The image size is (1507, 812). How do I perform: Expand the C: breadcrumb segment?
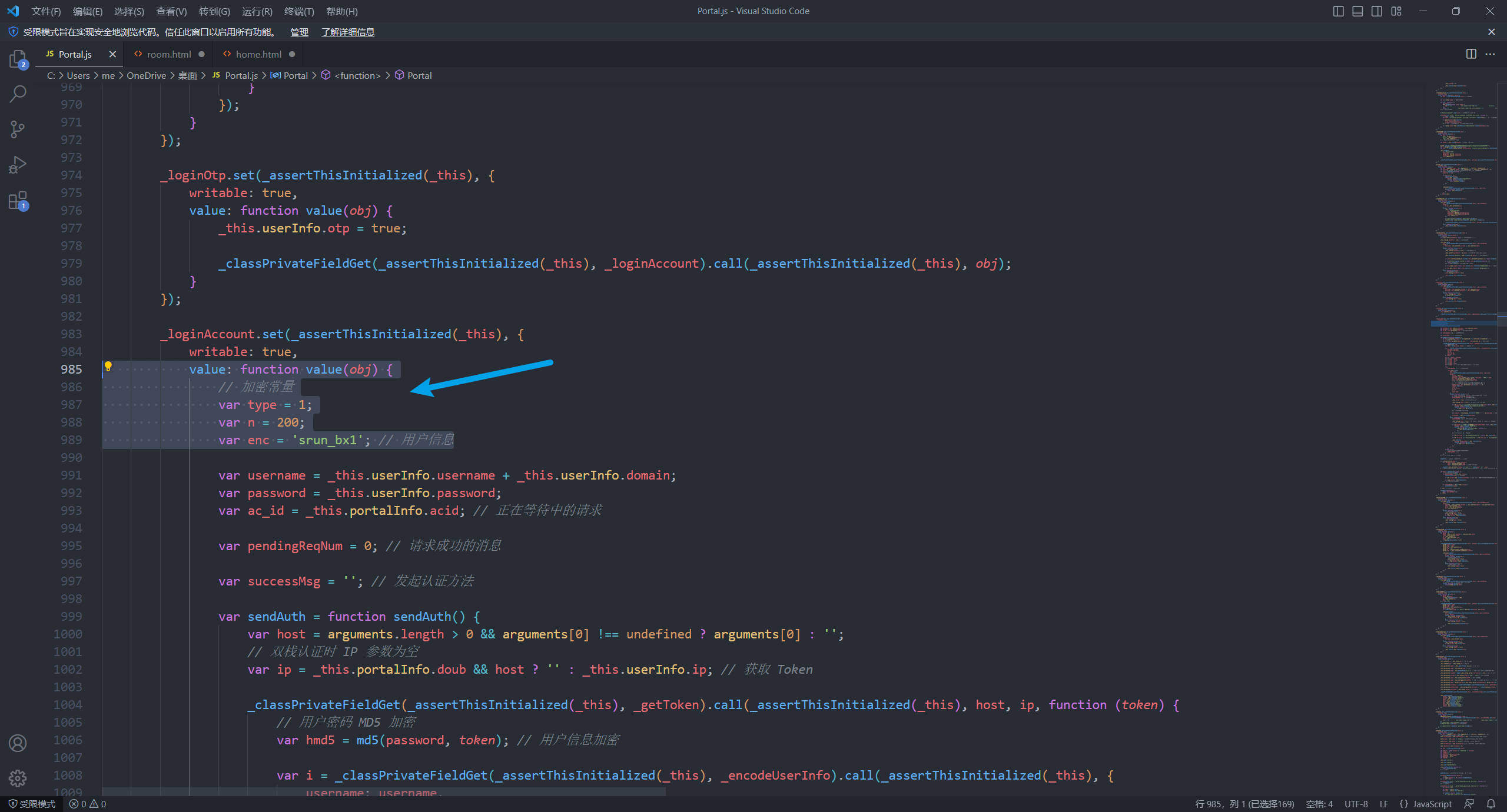pyautogui.click(x=51, y=75)
